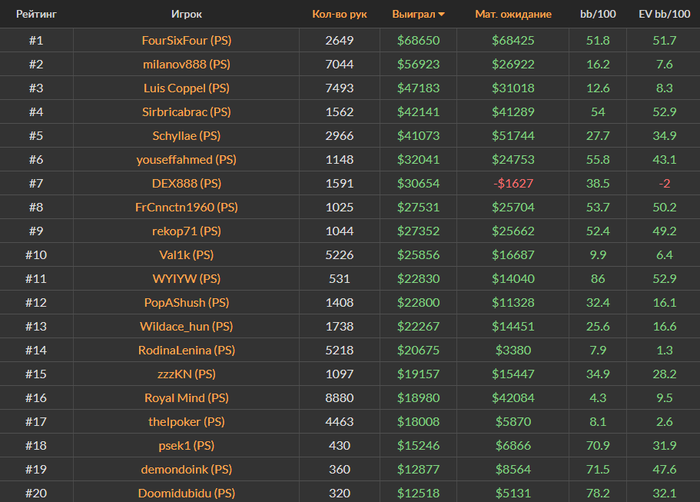Open Val1k (PS) player link
Image resolution: width=700 pixels, height=502 pixels.
(187, 255)
